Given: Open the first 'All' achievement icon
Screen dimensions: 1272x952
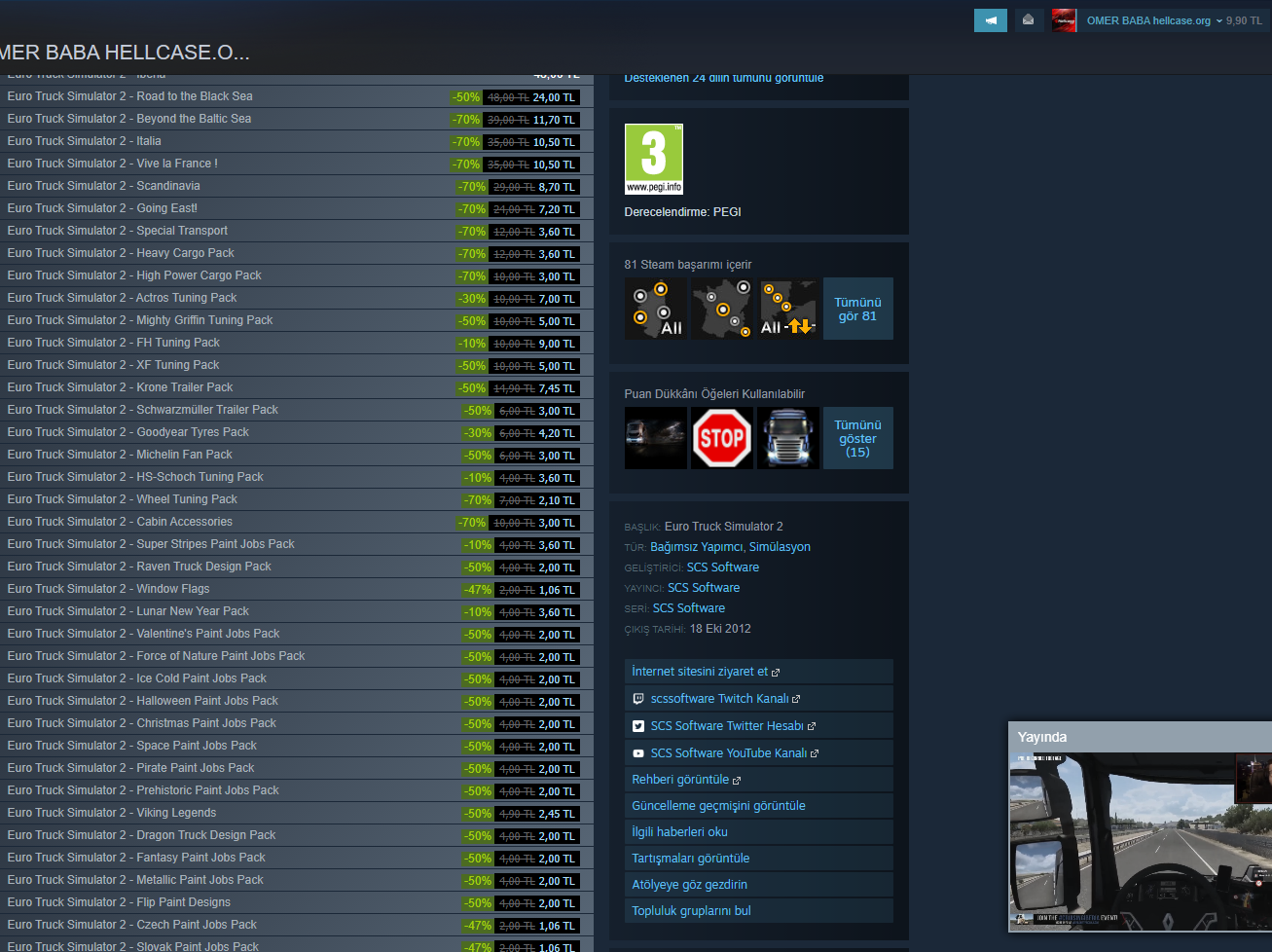Looking at the screenshot, I should (x=656, y=309).
